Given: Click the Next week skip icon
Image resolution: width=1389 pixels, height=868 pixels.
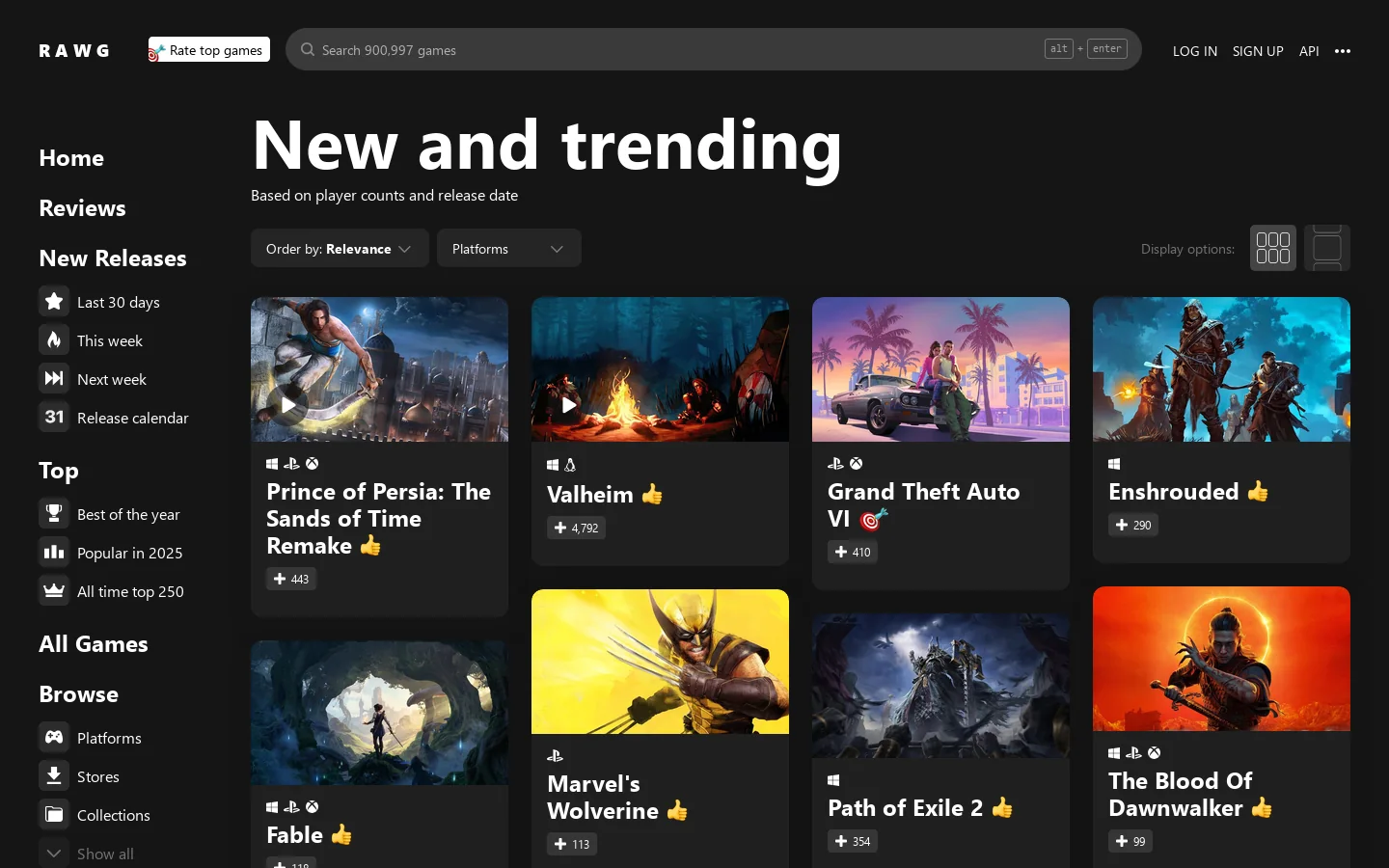Looking at the screenshot, I should pyautogui.click(x=54, y=378).
